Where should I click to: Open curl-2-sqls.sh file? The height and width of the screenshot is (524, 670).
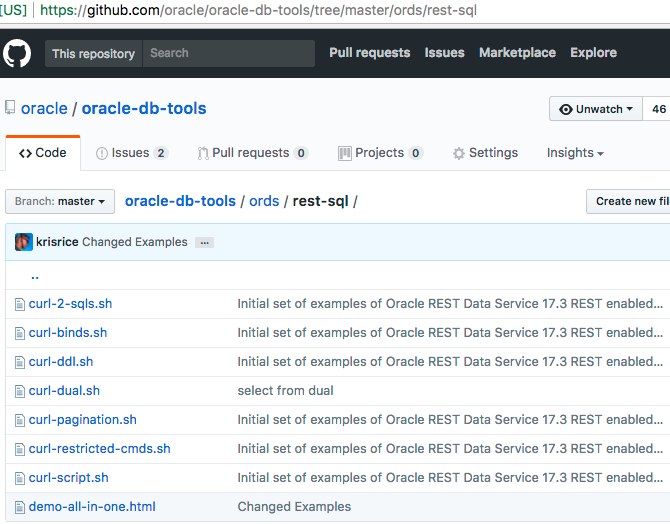click(x=71, y=304)
